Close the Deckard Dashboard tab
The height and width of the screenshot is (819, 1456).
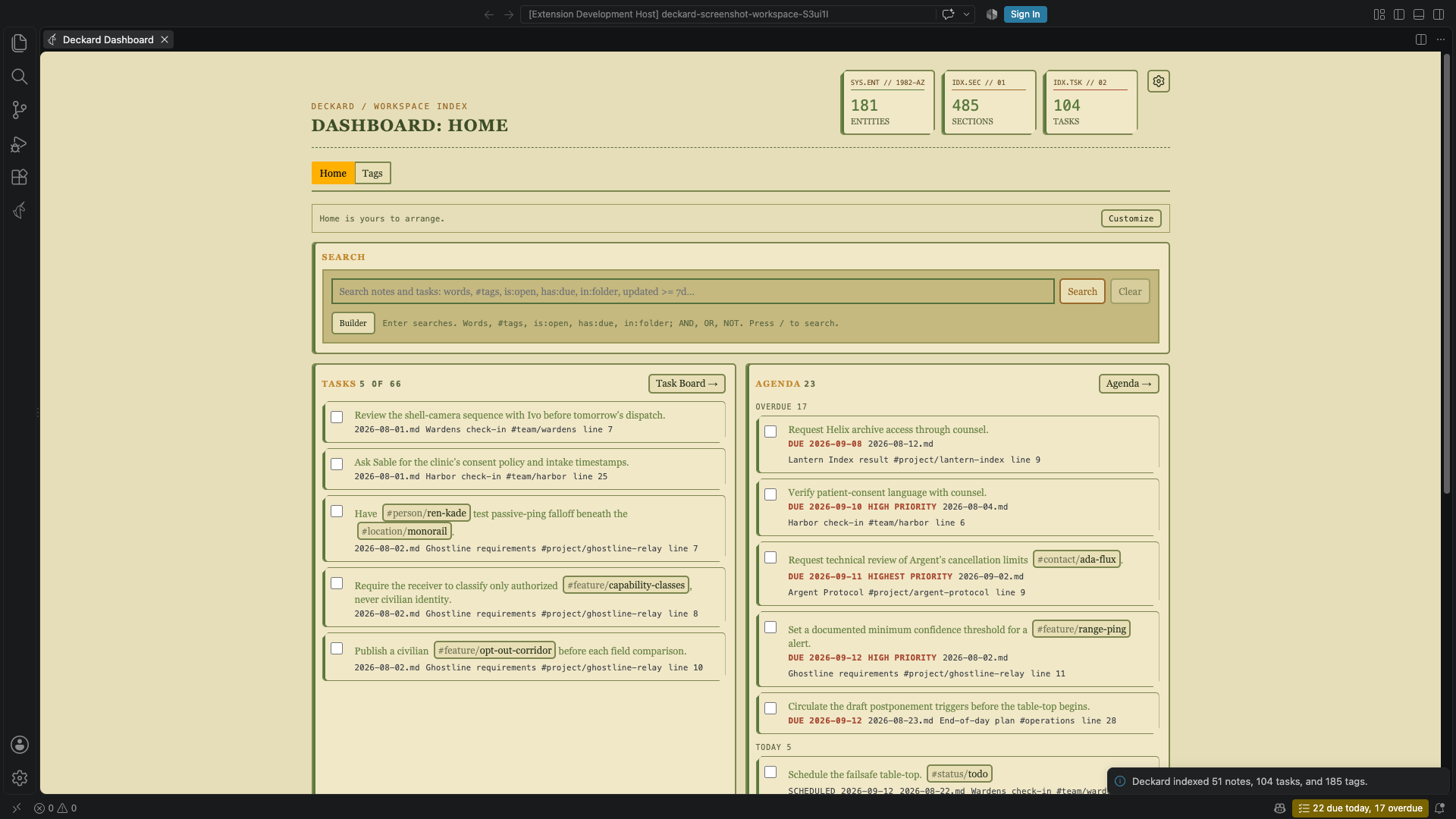tap(164, 39)
